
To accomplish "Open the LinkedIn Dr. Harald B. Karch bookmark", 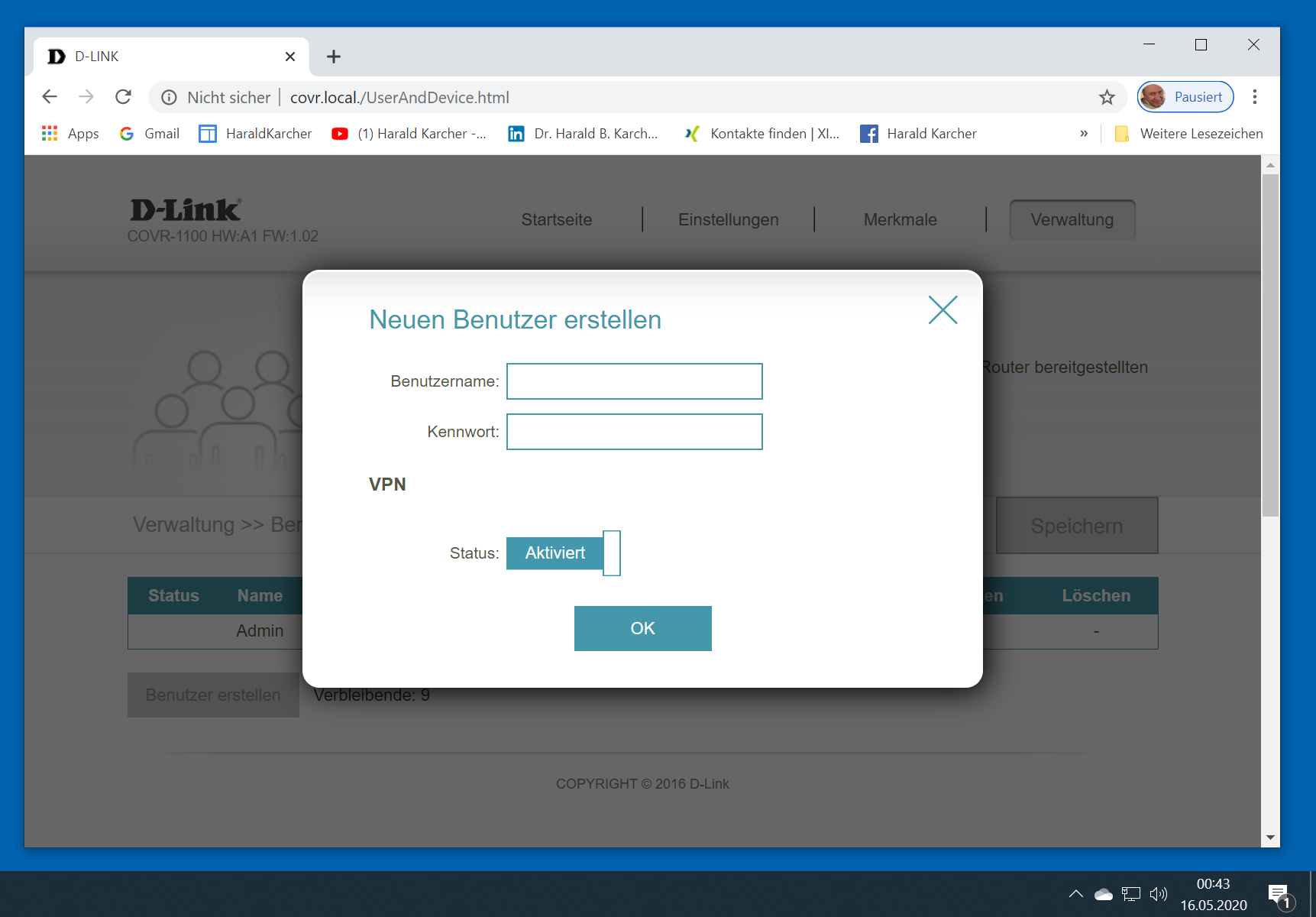I will point(583,134).
